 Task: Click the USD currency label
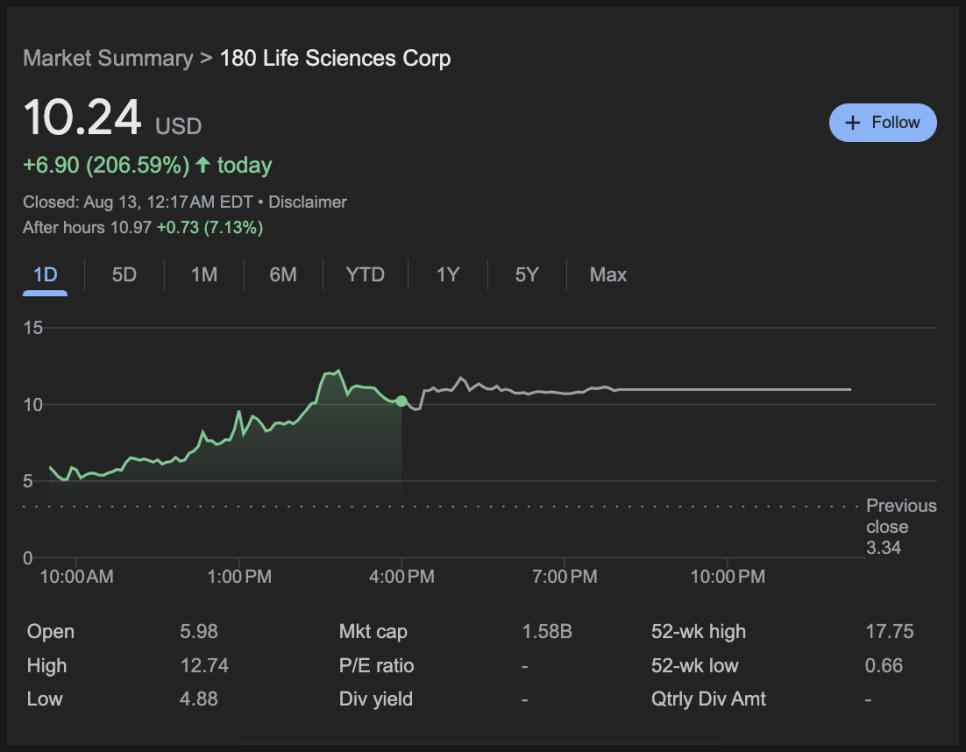178,126
